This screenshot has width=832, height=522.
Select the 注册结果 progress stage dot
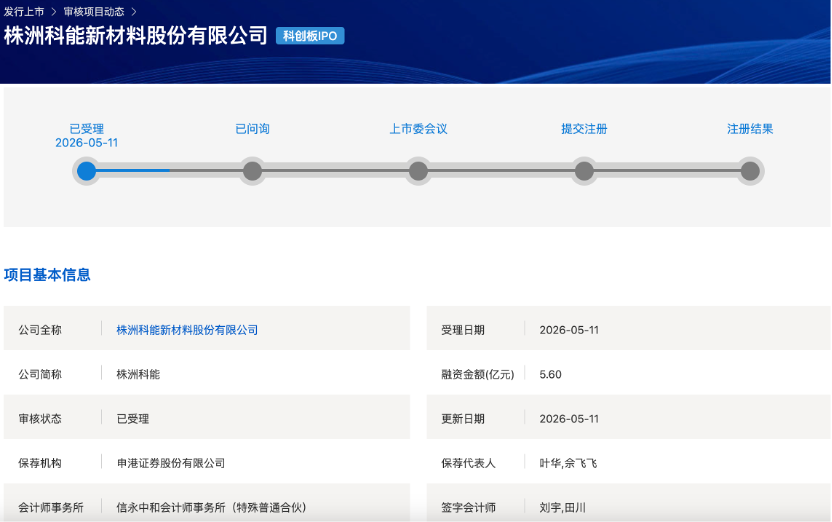(x=750, y=171)
